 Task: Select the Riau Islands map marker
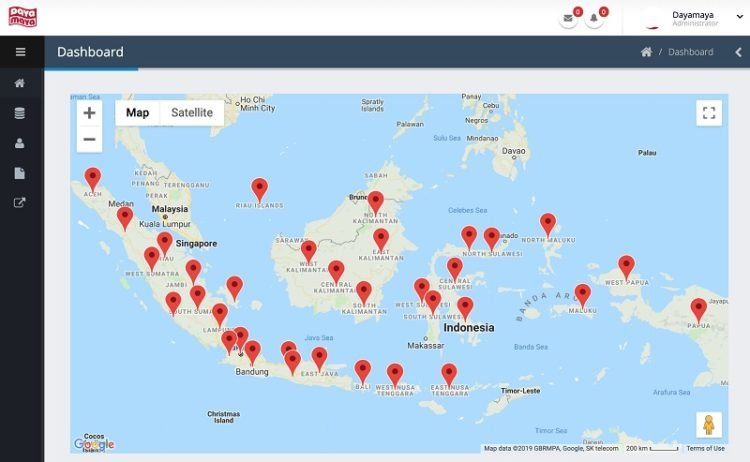(x=259, y=192)
